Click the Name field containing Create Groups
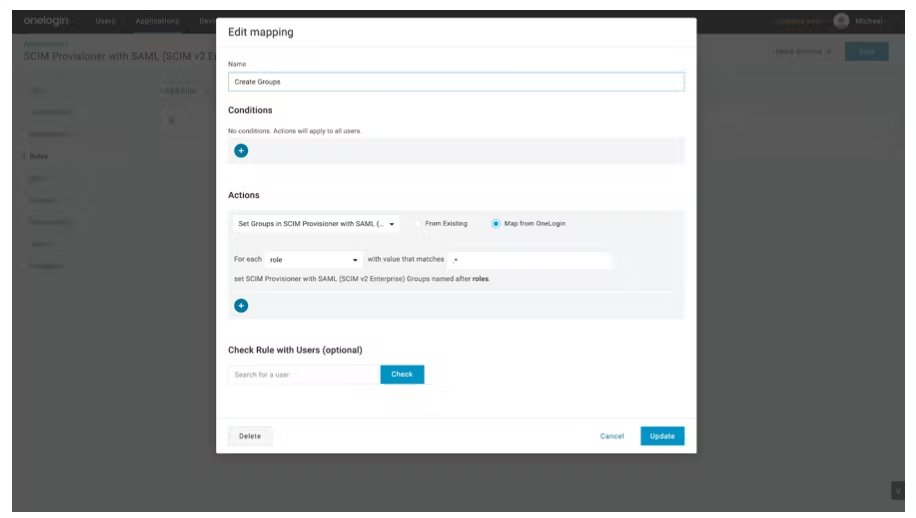 pos(456,82)
